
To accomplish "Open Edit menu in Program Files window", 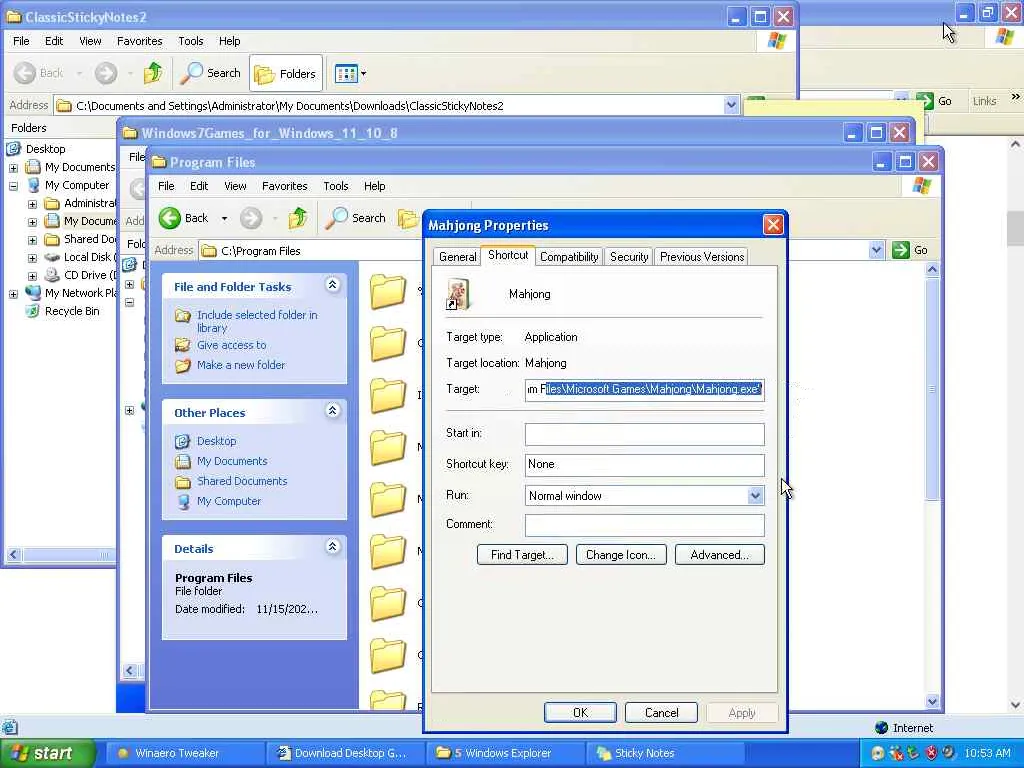I will pos(199,186).
